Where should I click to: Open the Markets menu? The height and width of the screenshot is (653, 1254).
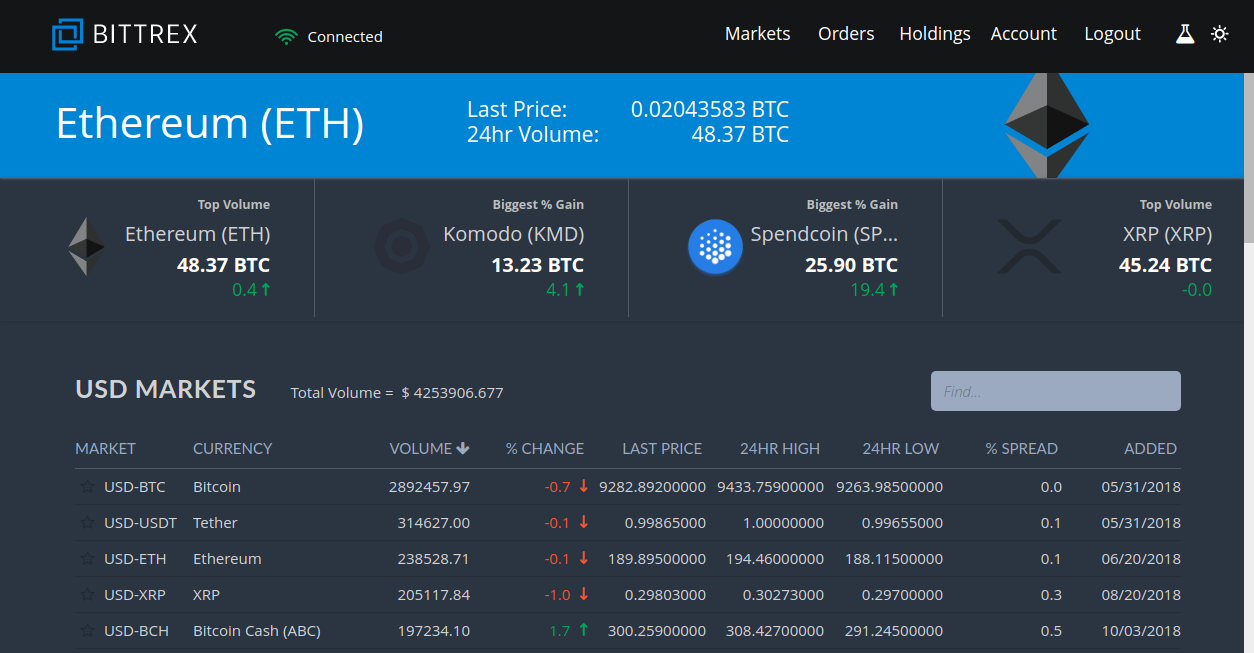[757, 34]
